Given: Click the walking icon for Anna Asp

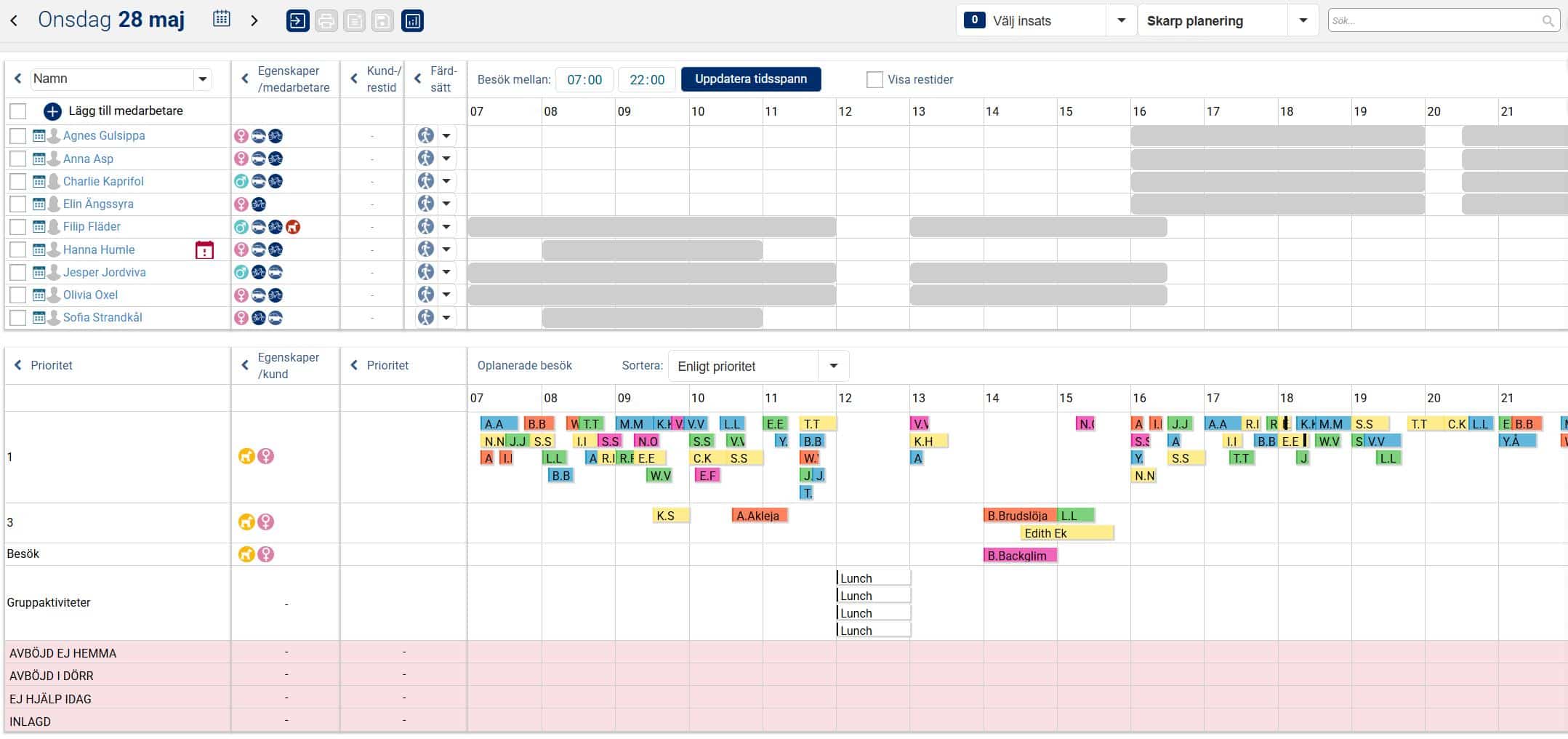Looking at the screenshot, I should pyautogui.click(x=426, y=159).
